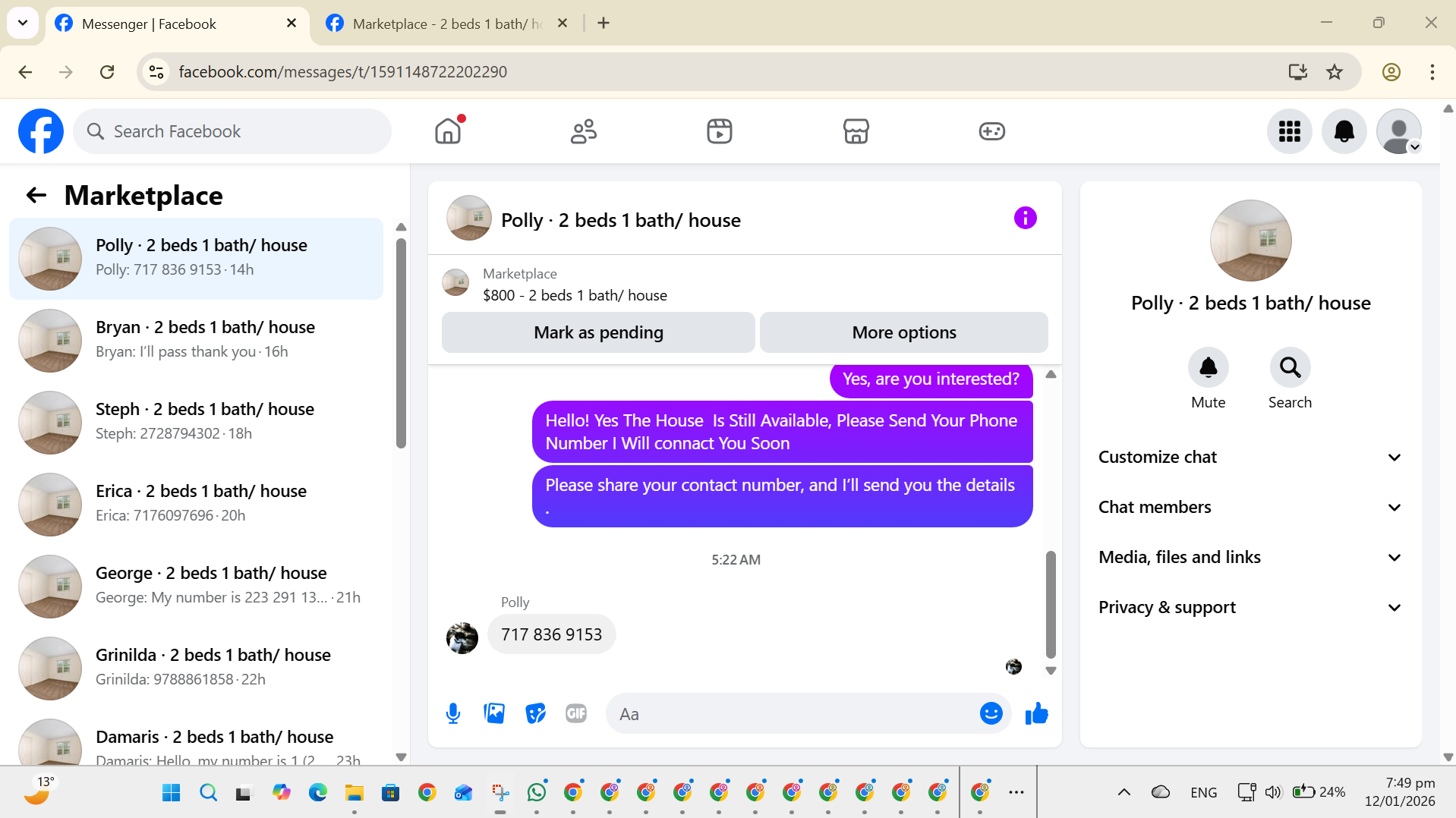Click the browser address bar URL

click(342, 72)
